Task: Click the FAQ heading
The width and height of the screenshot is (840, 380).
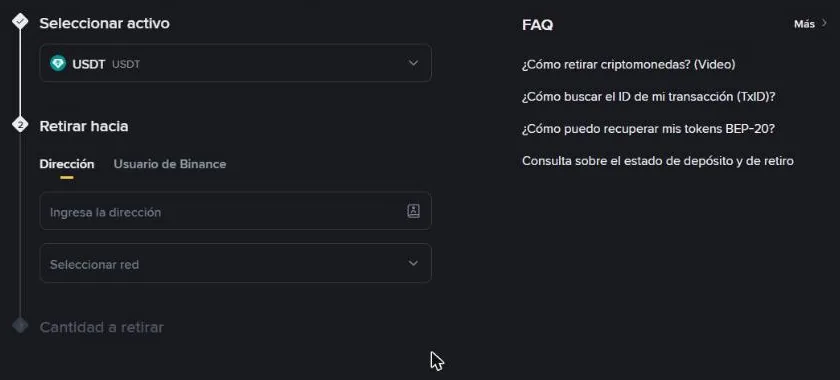Action: point(537,25)
